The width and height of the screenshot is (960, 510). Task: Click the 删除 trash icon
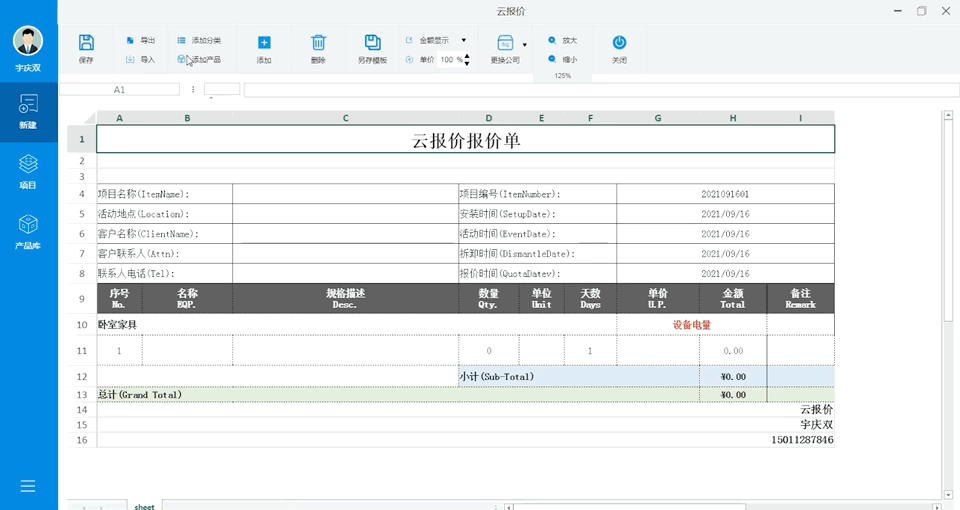pos(318,43)
